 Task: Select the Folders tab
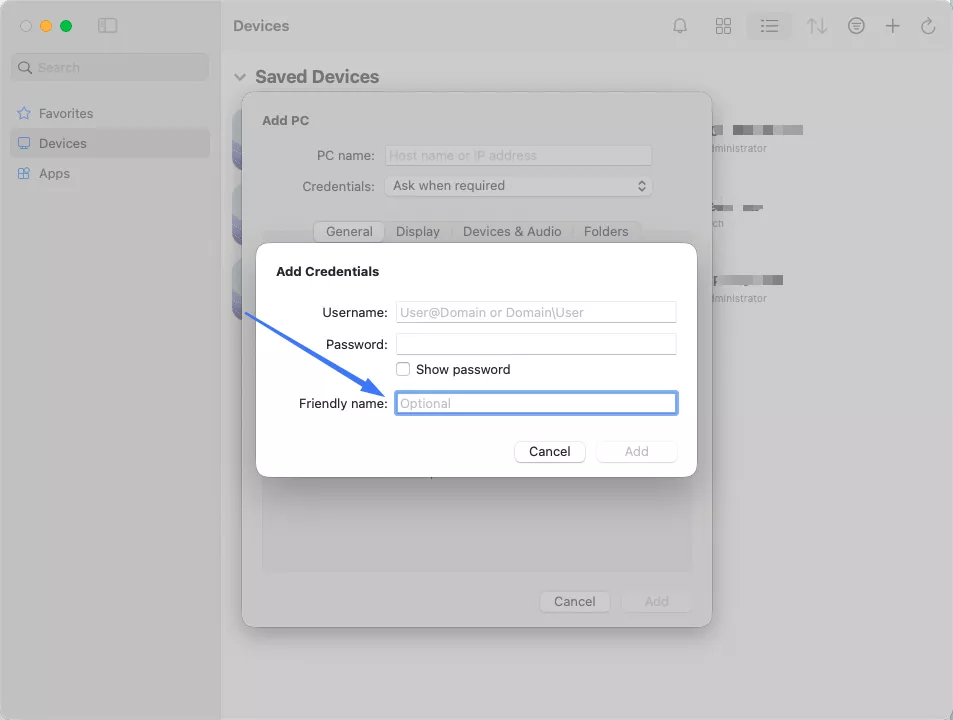[x=606, y=231]
